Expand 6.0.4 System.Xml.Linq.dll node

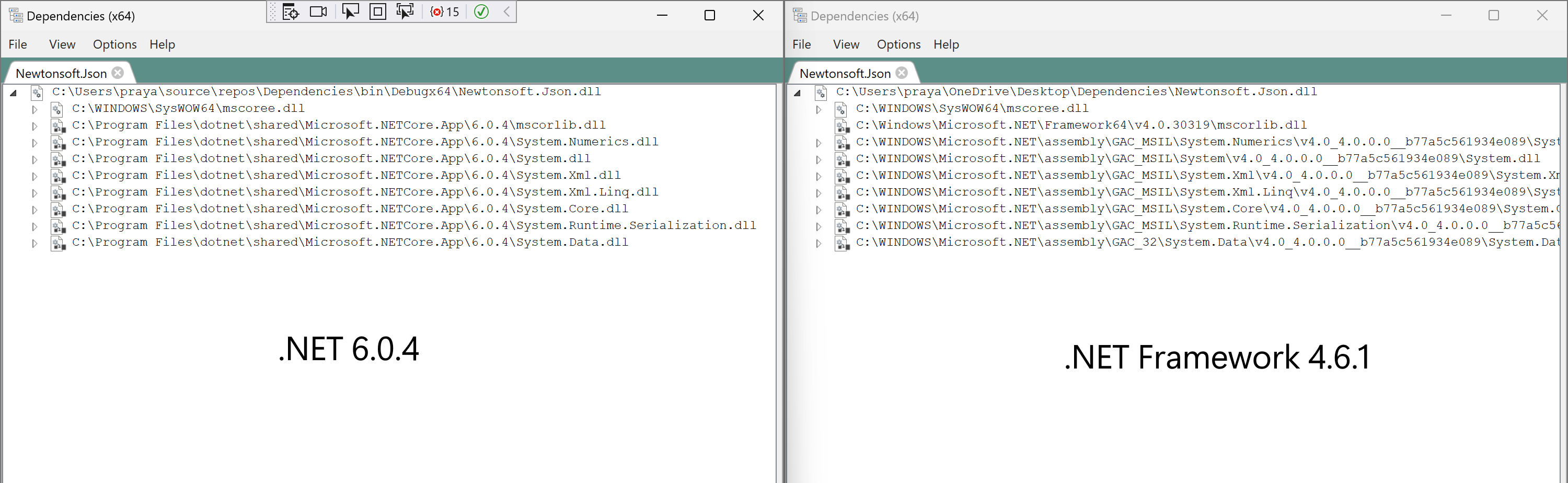tap(34, 194)
